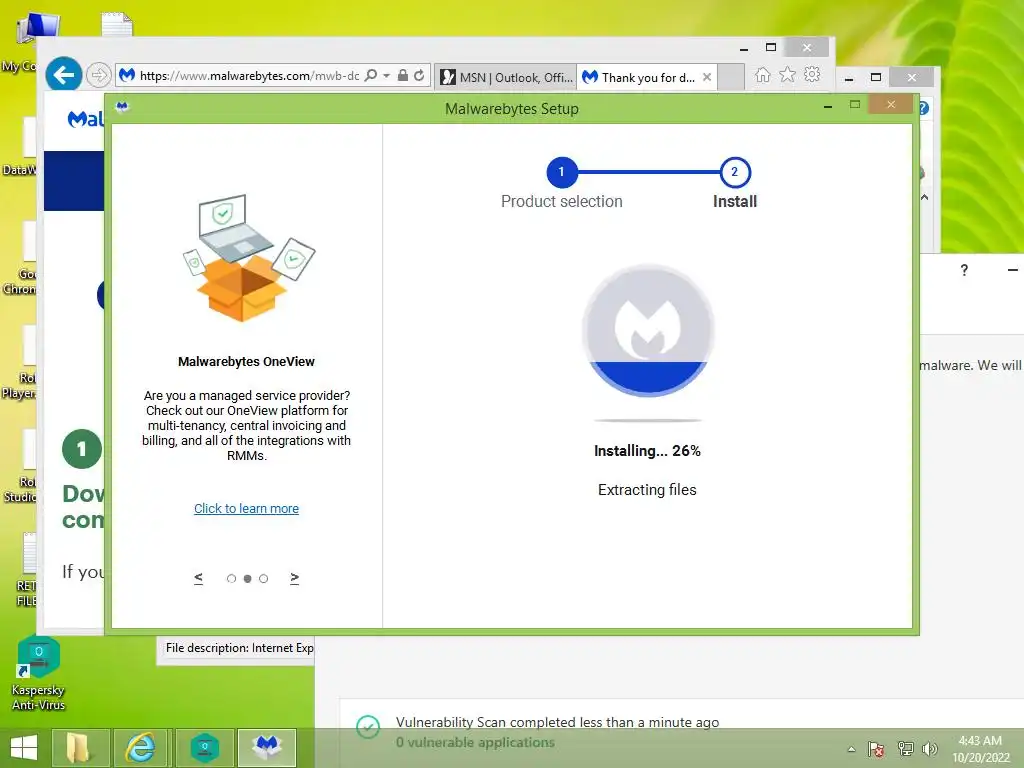Click the Vulnerability Scan completed check icon
Viewport: 1024px width, 768px height.
pos(368,726)
